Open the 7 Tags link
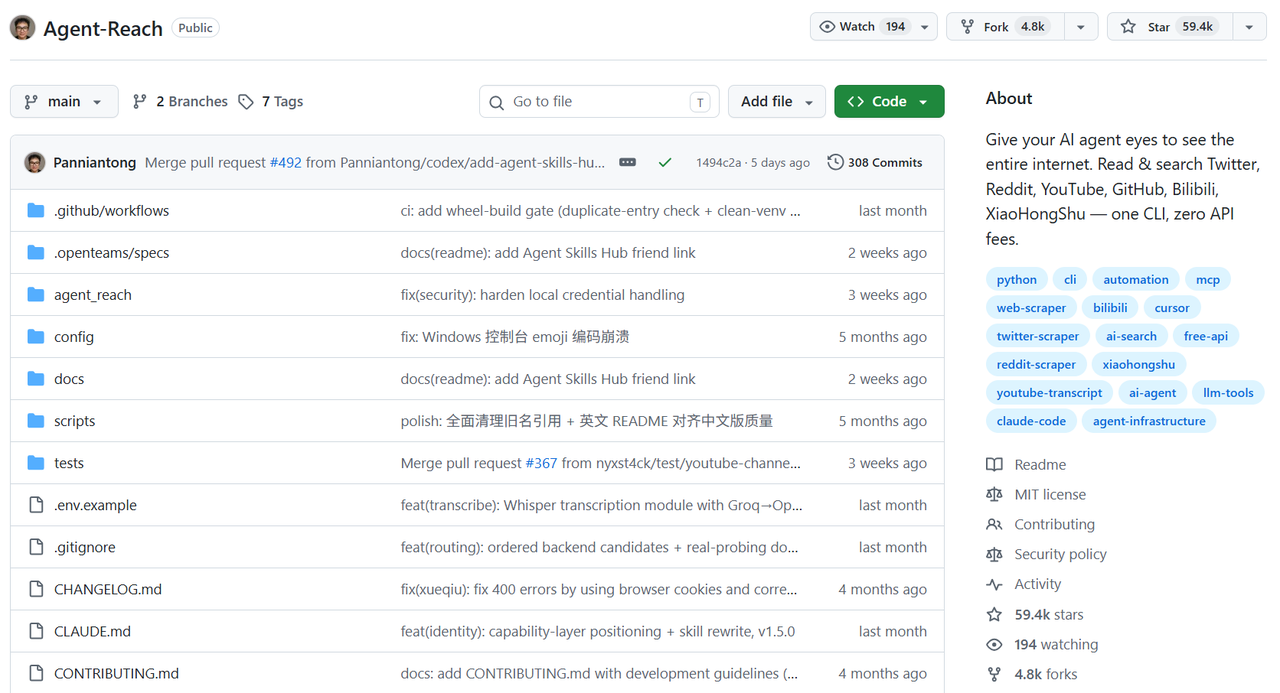Viewport: 1280px width, 693px height. point(271,101)
